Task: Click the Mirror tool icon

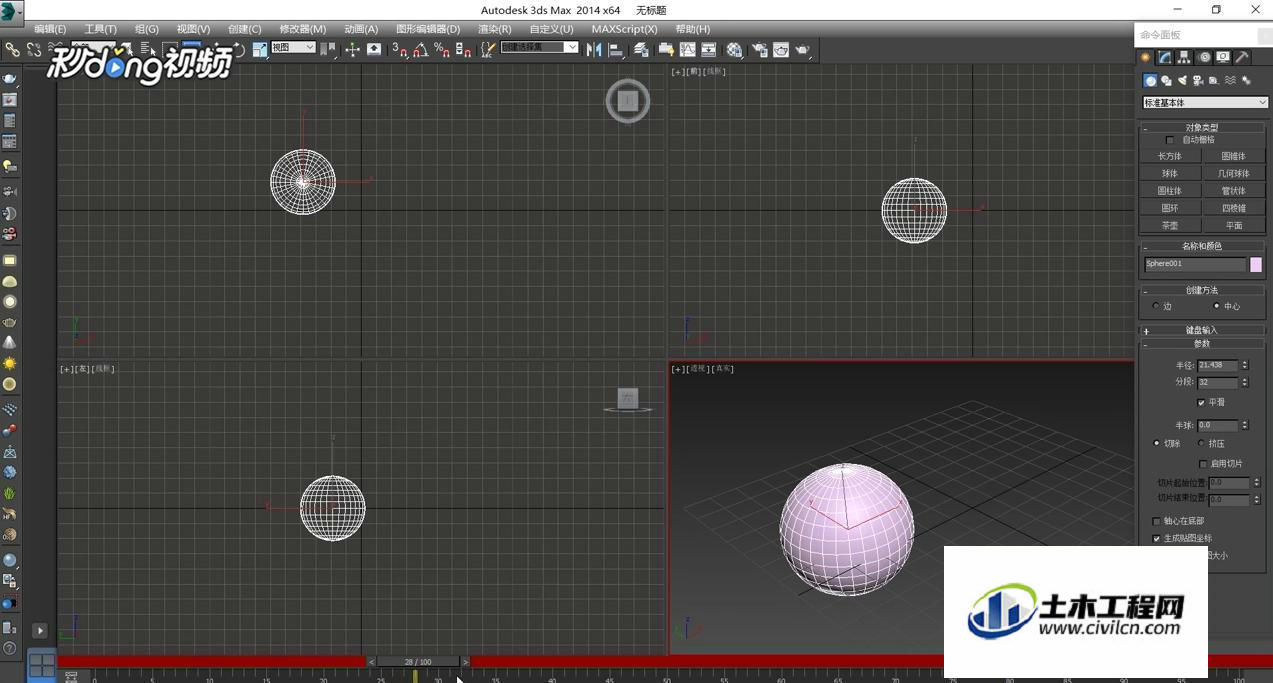Action: [594, 49]
